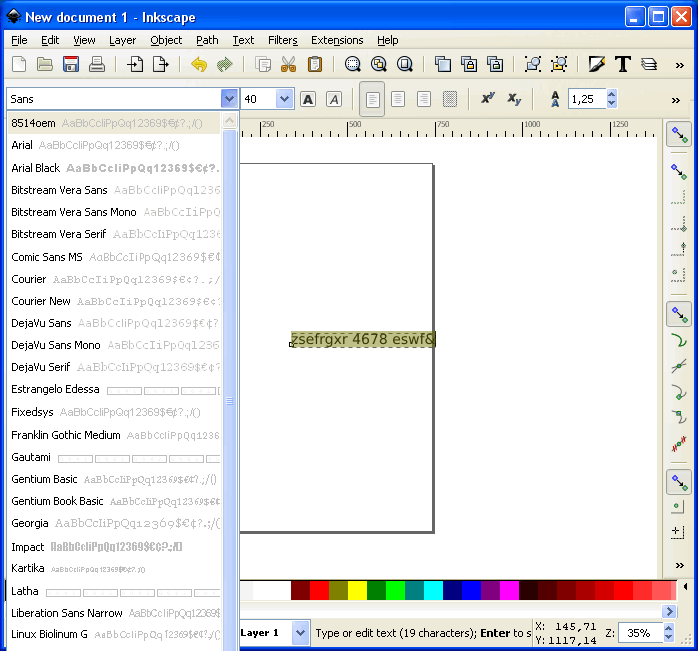This screenshot has width=698, height=651.
Task: Toggle the top enable-snapping button
Action: pos(679,135)
